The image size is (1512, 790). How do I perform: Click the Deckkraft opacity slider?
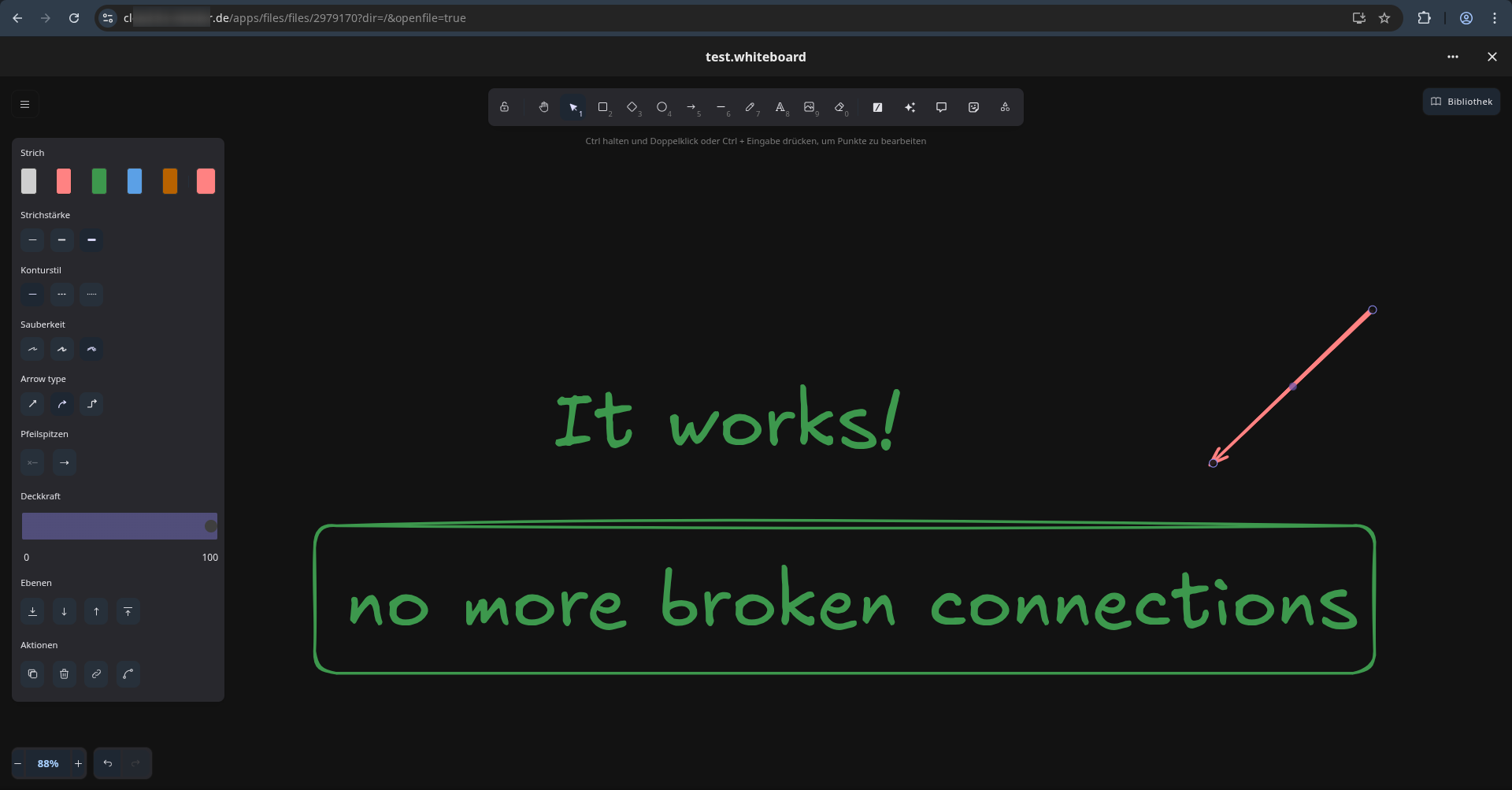pos(119,526)
